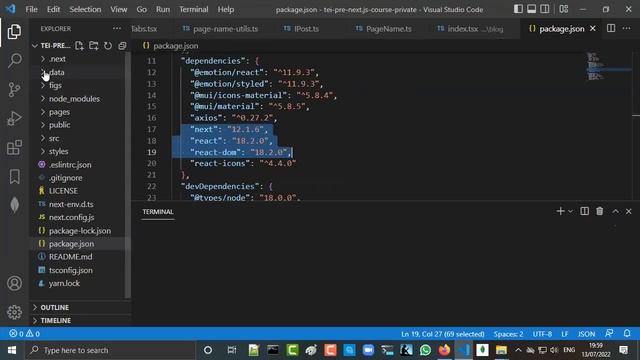Customize layout from title bar
The width and height of the screenshot is (640, 360).
[564, 9]
